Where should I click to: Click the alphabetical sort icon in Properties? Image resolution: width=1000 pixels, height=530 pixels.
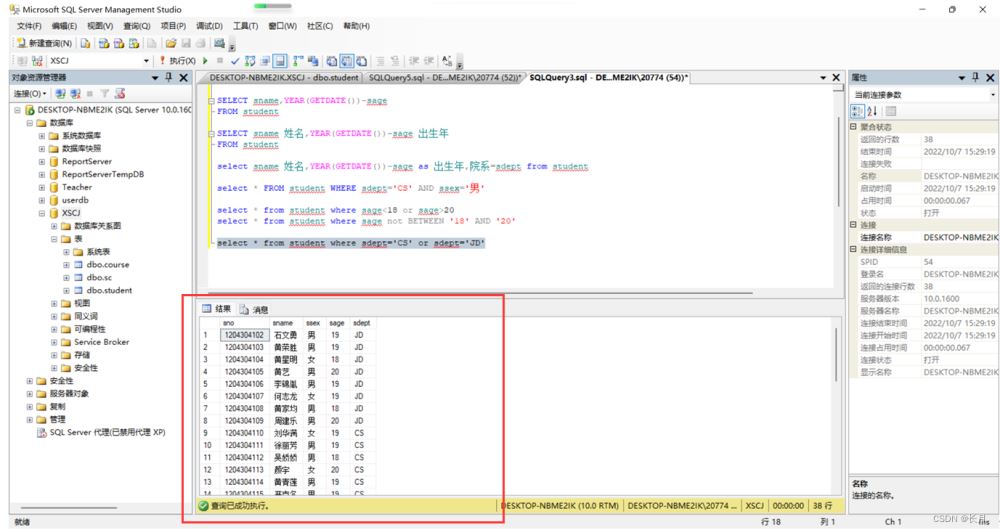point(872,111)
